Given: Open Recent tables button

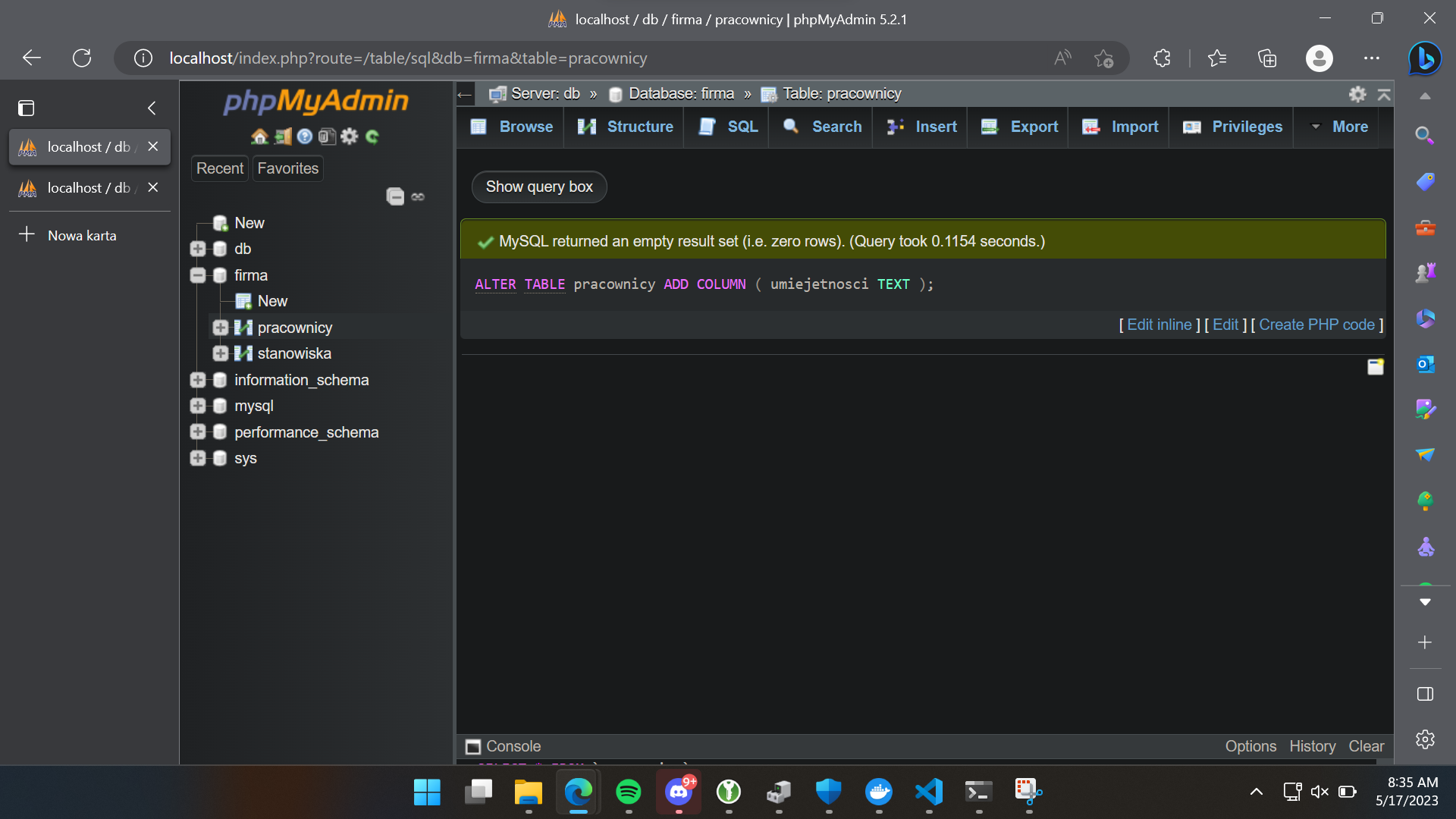Looking at the screenshot, I should [x=220, y=168].
